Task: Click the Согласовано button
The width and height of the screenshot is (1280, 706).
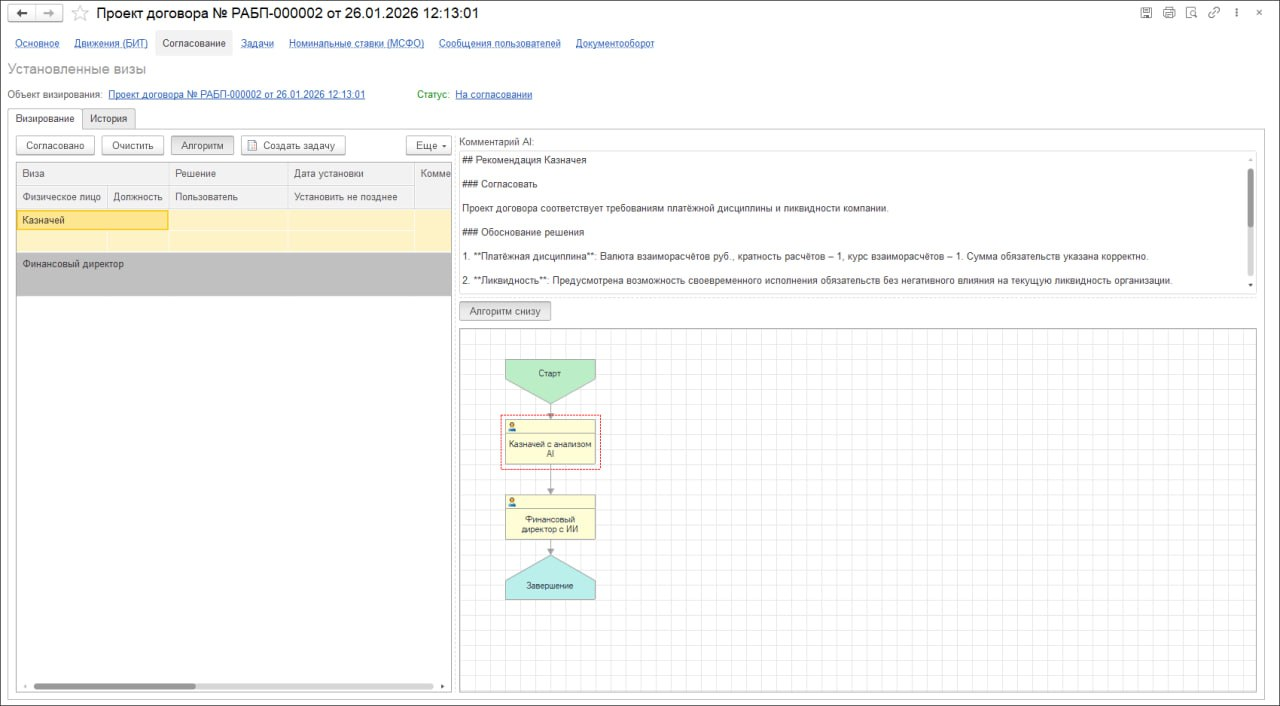Action: (x=55, y=145)
